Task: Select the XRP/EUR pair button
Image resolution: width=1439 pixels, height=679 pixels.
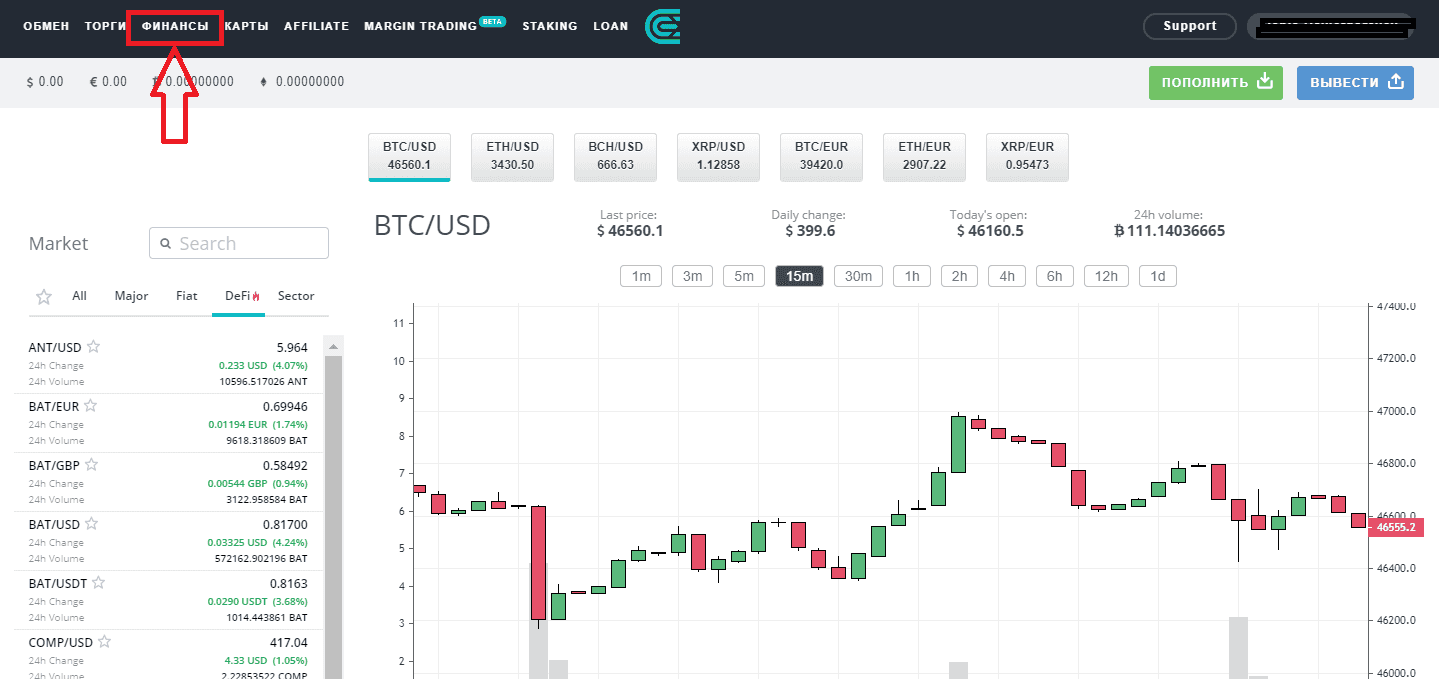Action: pyautogui.click(x=1027, y=156)
